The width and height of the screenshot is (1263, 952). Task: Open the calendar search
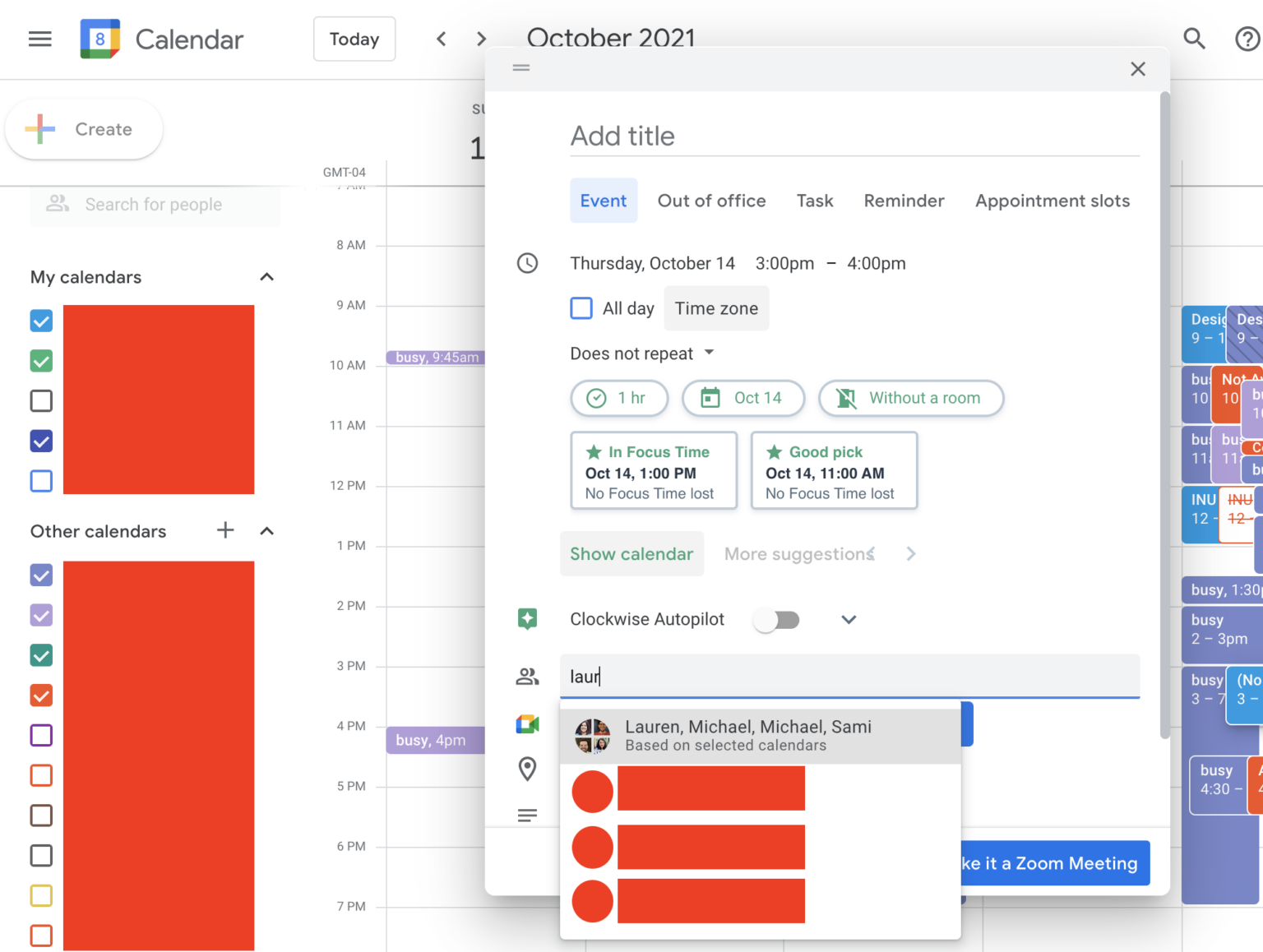(1194, 39)
